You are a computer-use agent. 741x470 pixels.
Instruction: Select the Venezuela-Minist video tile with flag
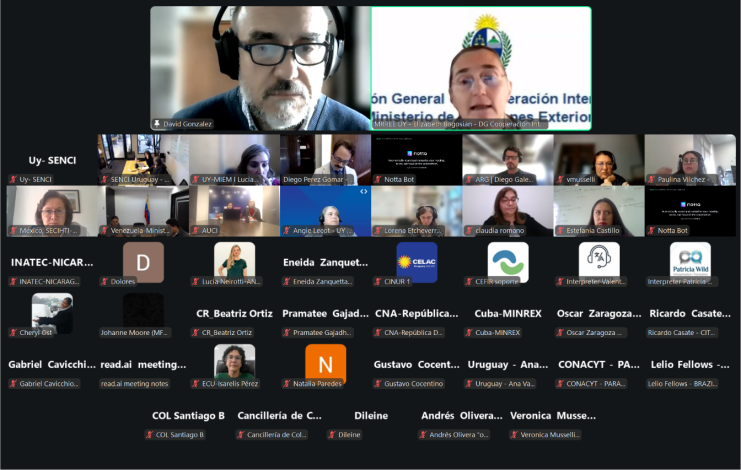(x=143, y=211)
